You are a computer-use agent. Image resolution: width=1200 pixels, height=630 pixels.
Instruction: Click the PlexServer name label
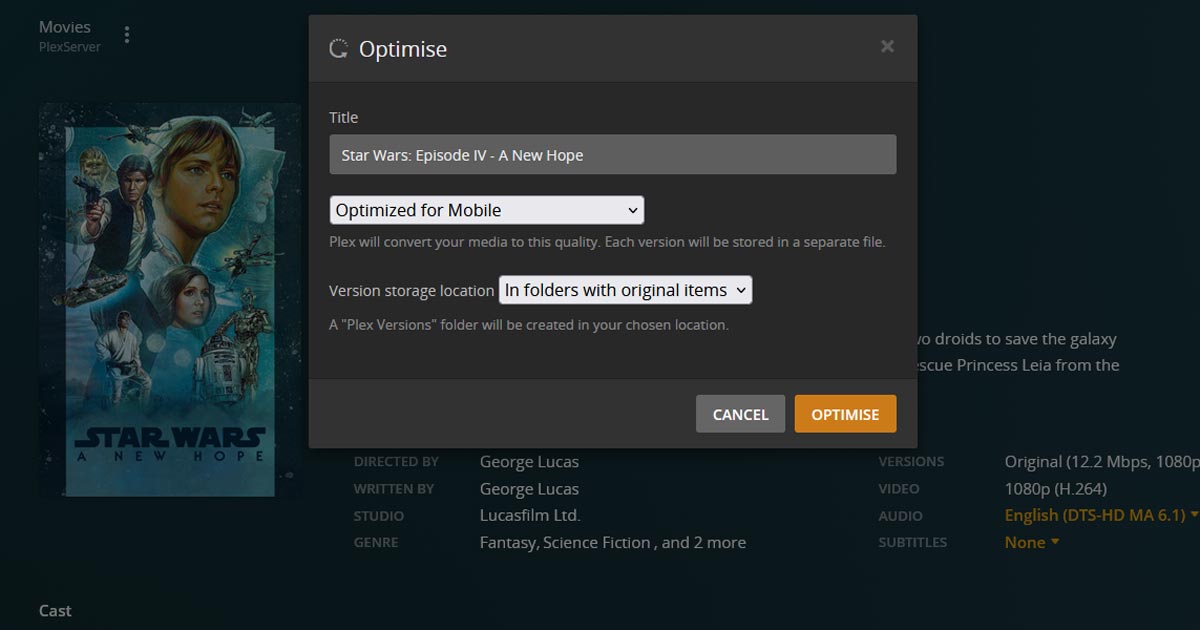(x=68, y=44)
